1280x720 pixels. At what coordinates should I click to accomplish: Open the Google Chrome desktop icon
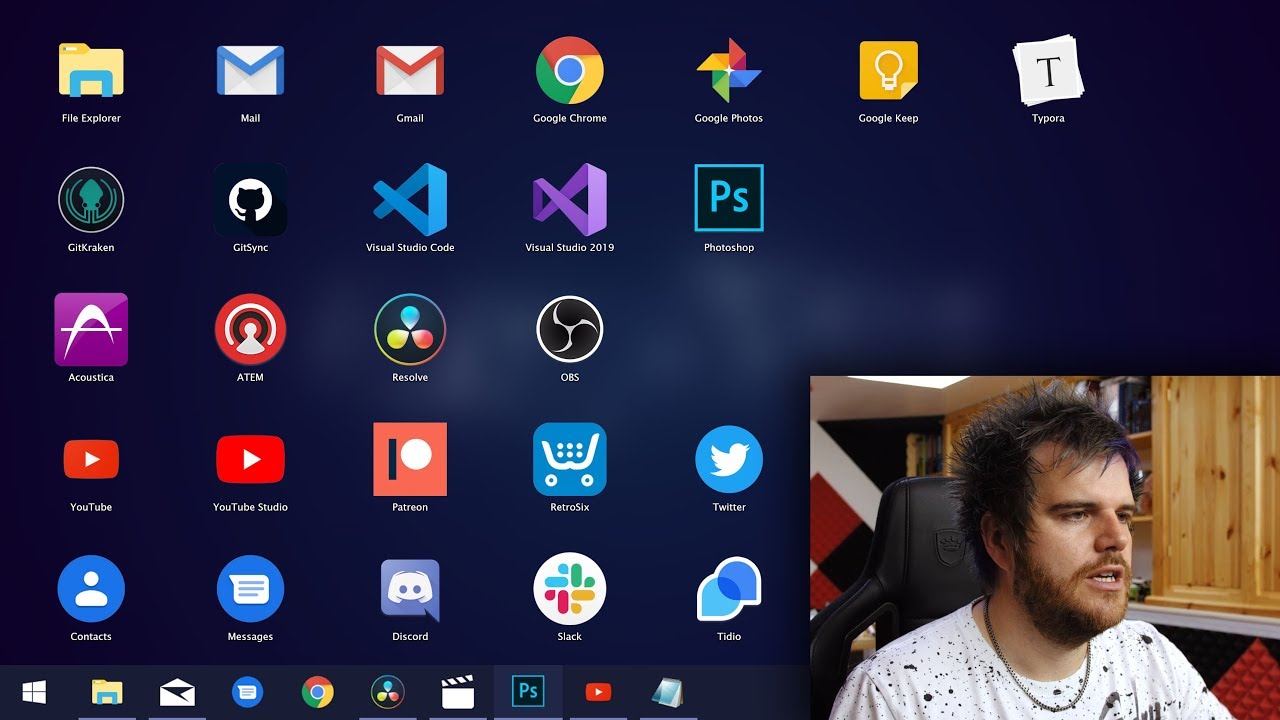click(x=569, y=70)
